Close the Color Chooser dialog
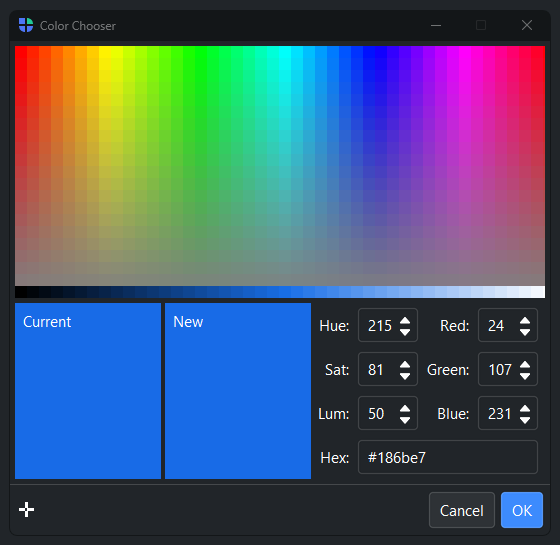 point(527,25)
